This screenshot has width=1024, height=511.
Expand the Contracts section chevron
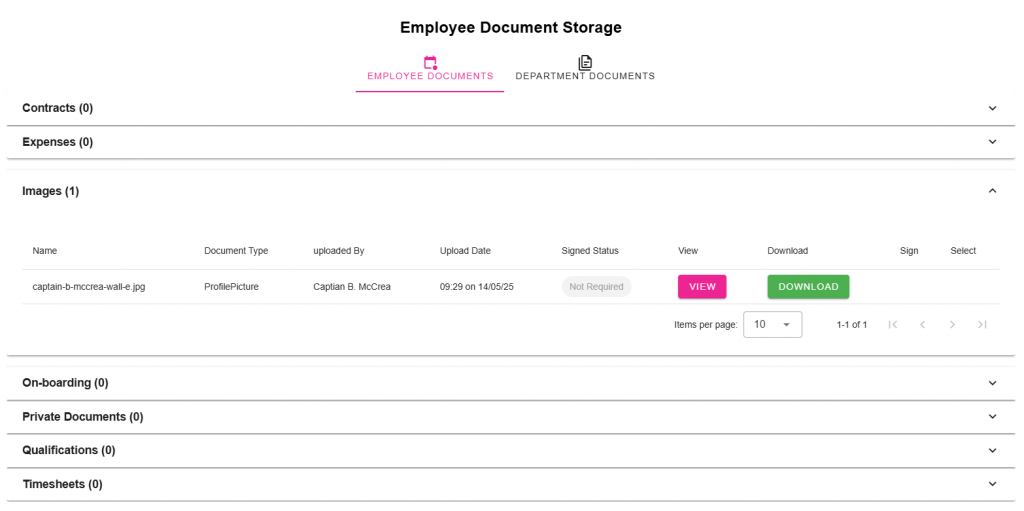992,108
